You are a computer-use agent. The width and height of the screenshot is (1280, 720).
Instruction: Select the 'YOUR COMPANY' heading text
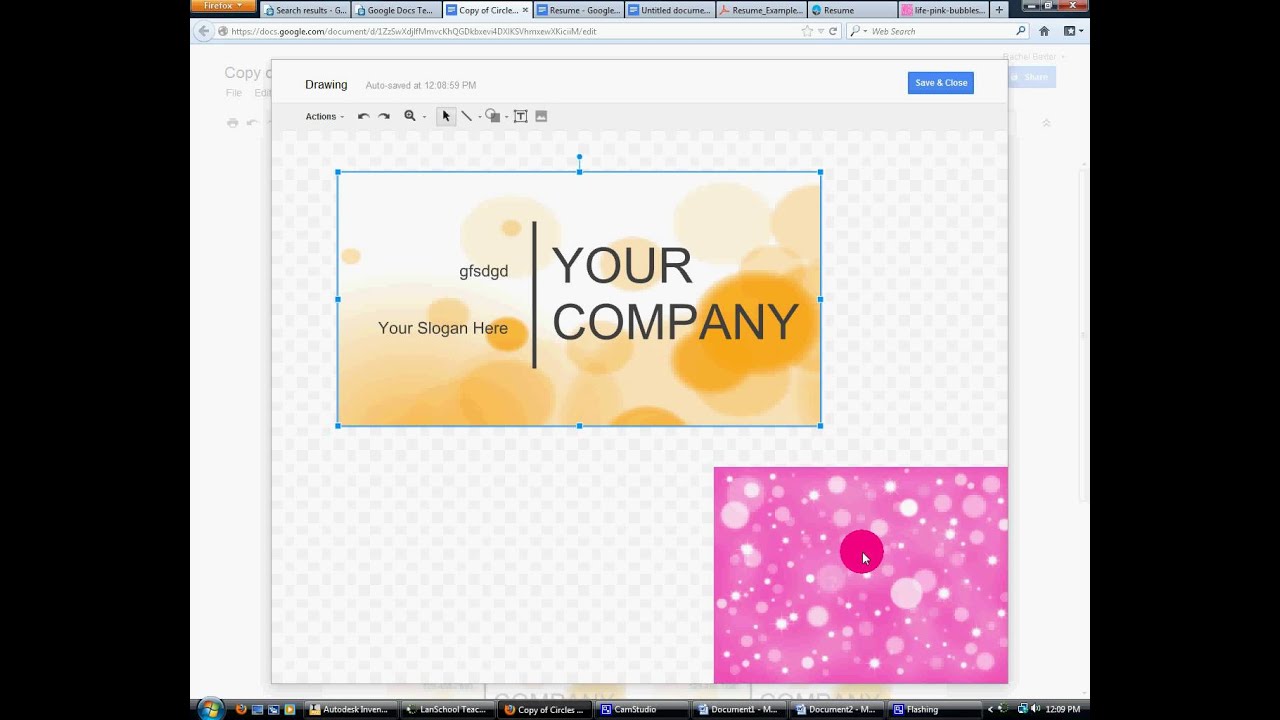(675, 294)
